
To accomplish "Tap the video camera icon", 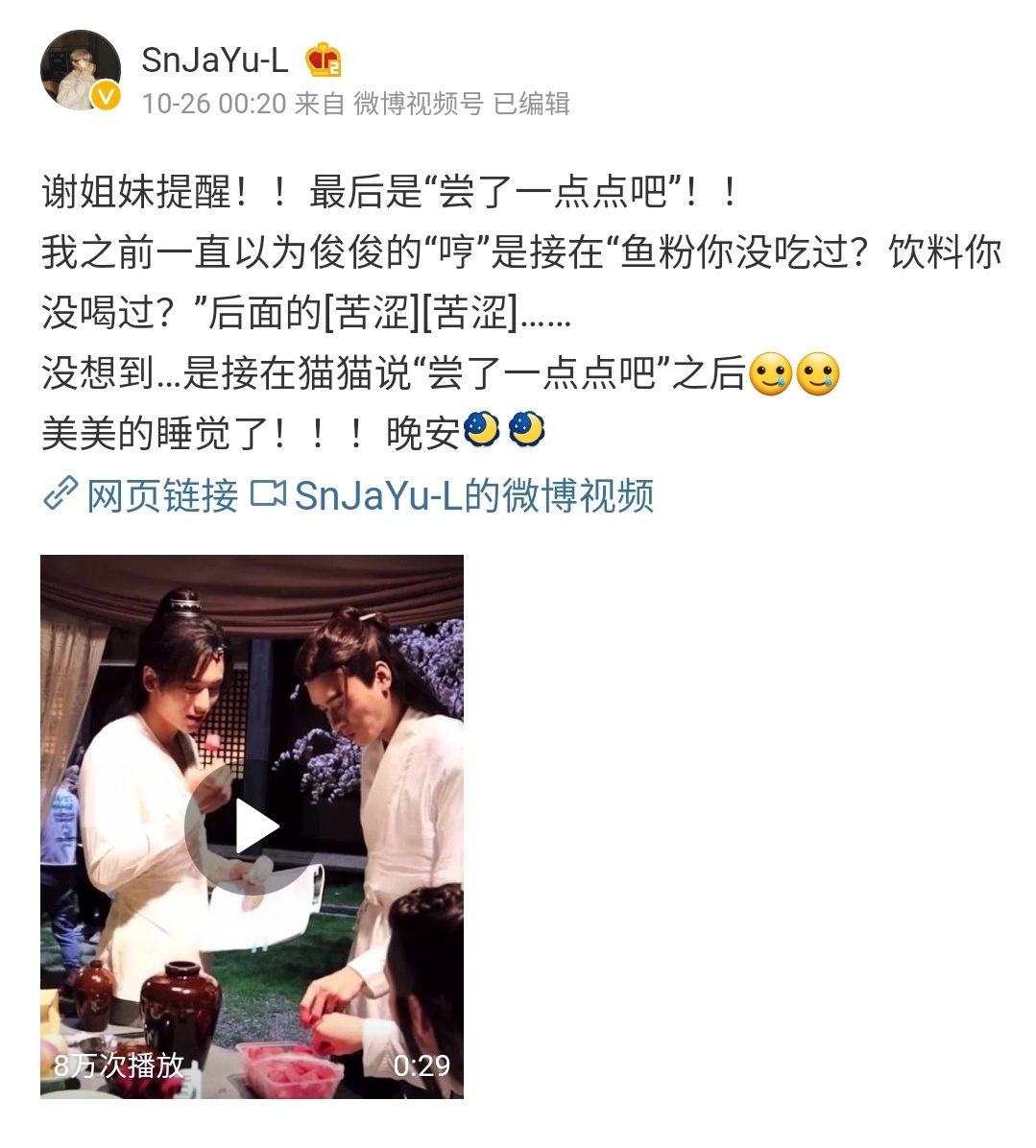I will click(268, 493).
